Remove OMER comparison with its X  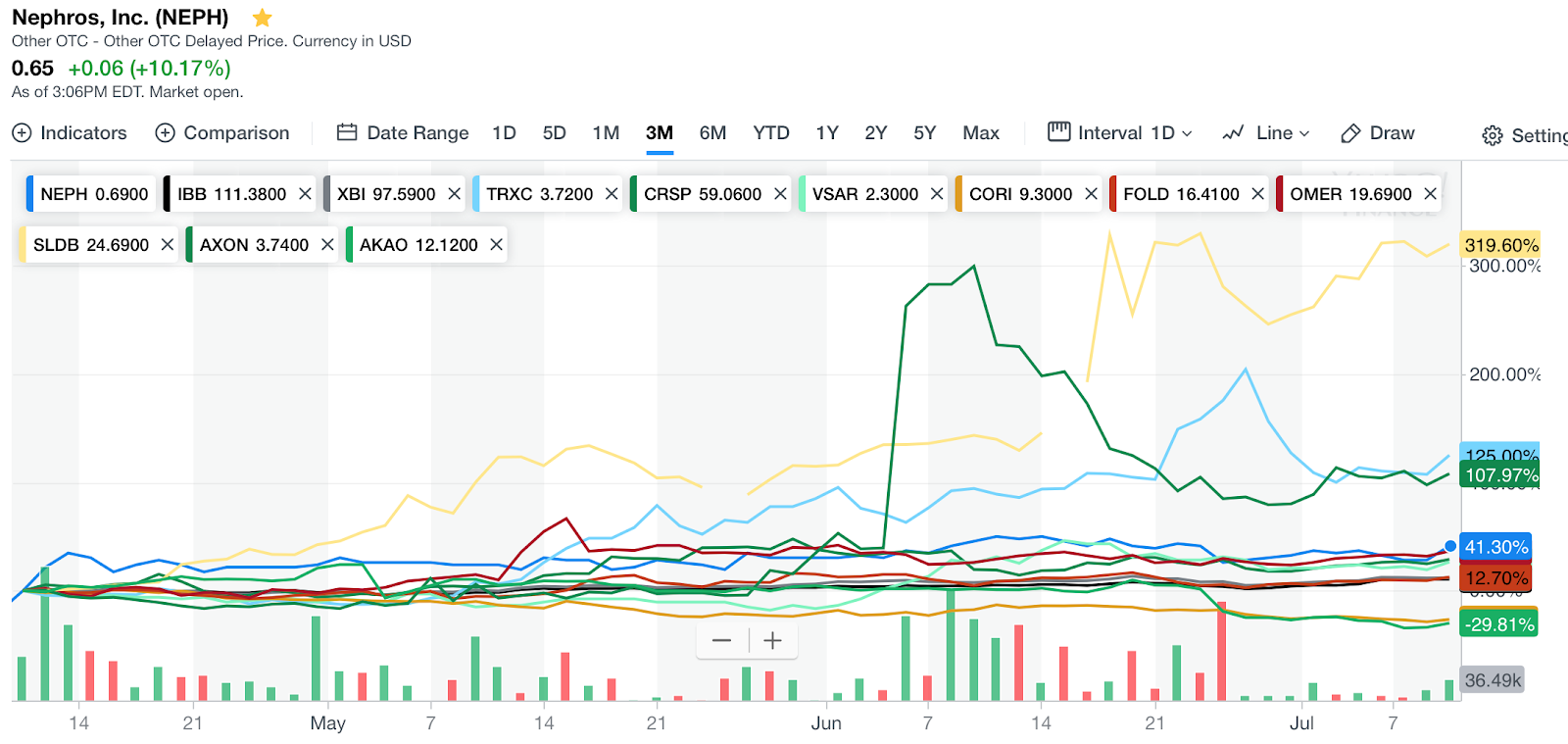(1430, 194)
